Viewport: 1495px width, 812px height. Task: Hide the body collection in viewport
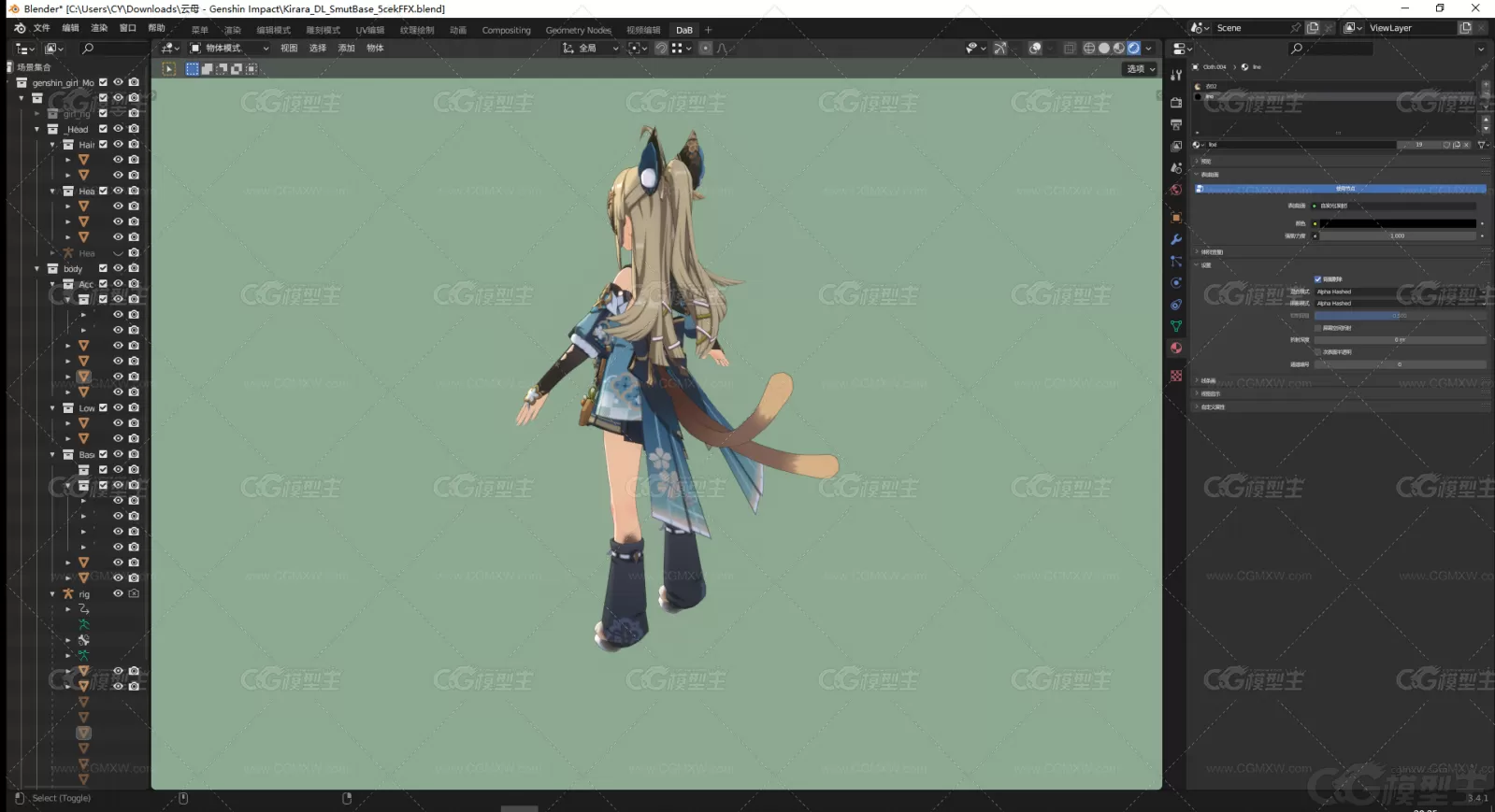click(118, 268)
